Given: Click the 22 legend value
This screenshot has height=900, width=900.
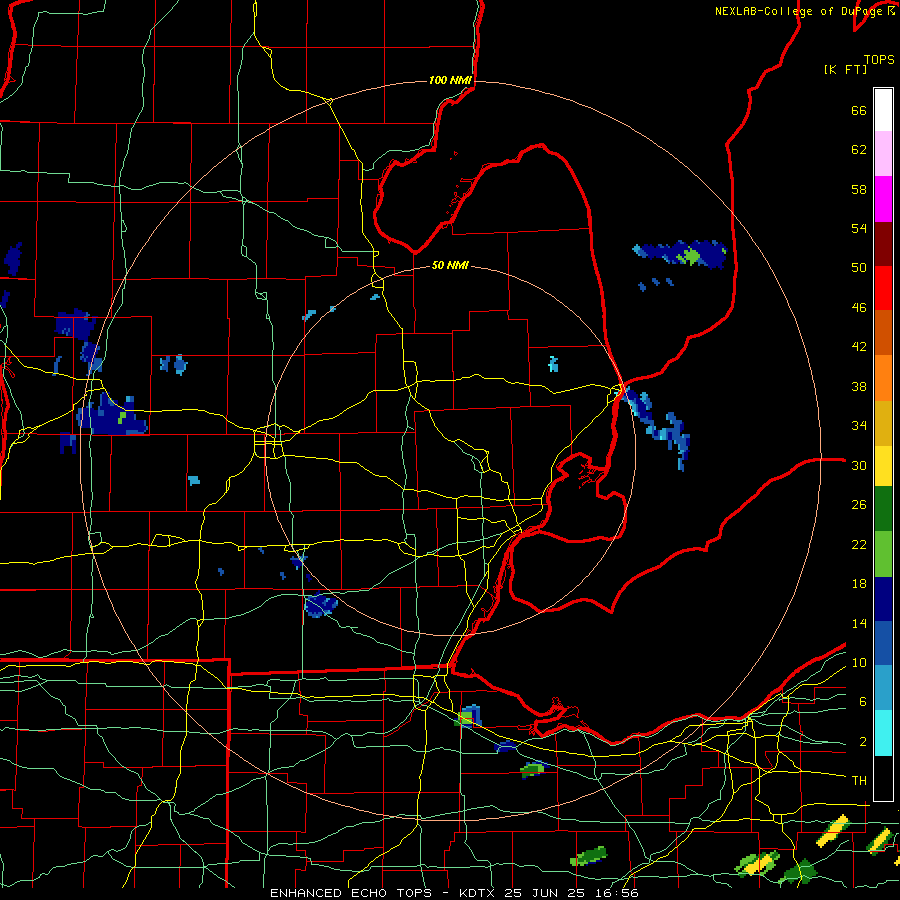Looking at the screenshot, I should (859, 544).
